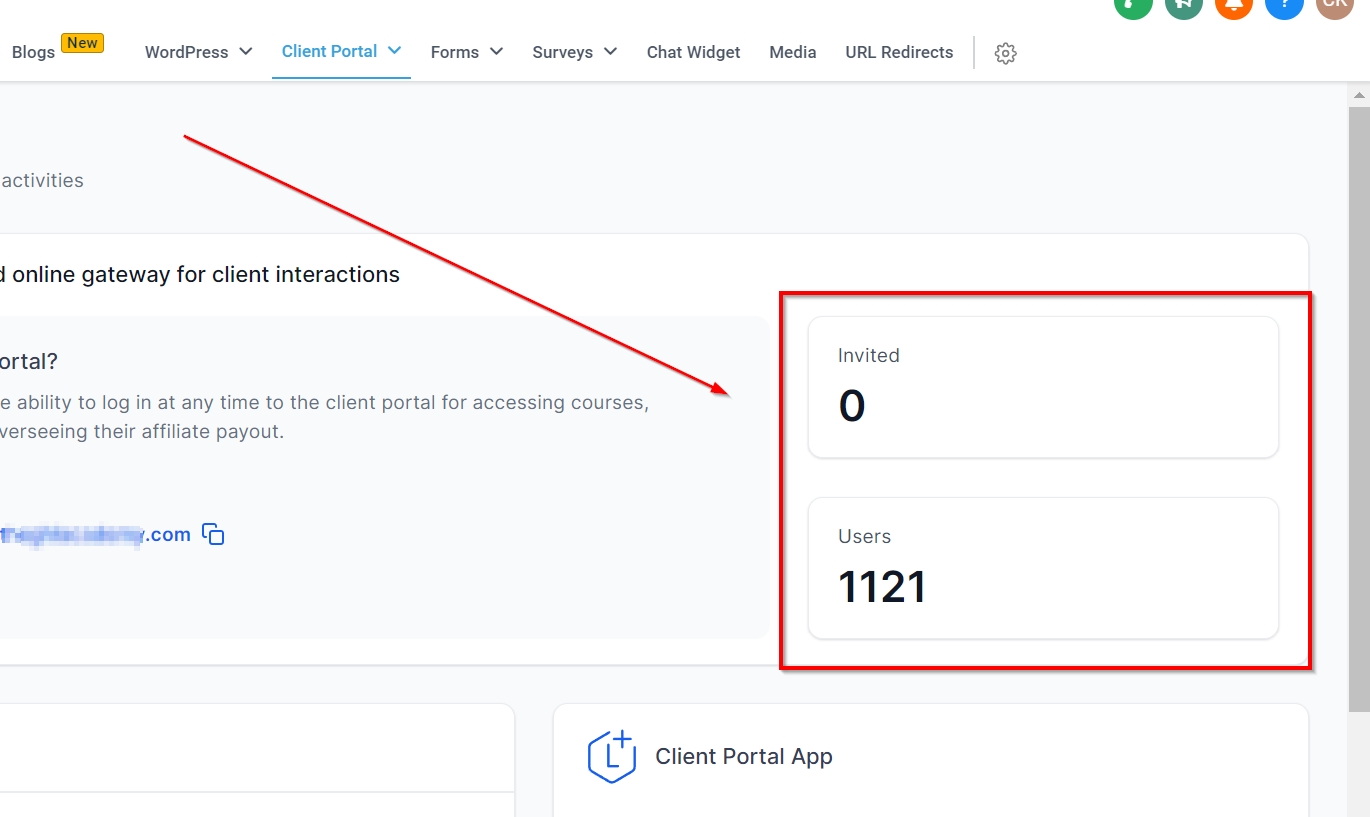Image resolution: width=1370 pixels, height=817 pixels.
Task: Go to the Blogs tab
Action: coord(34,52)
